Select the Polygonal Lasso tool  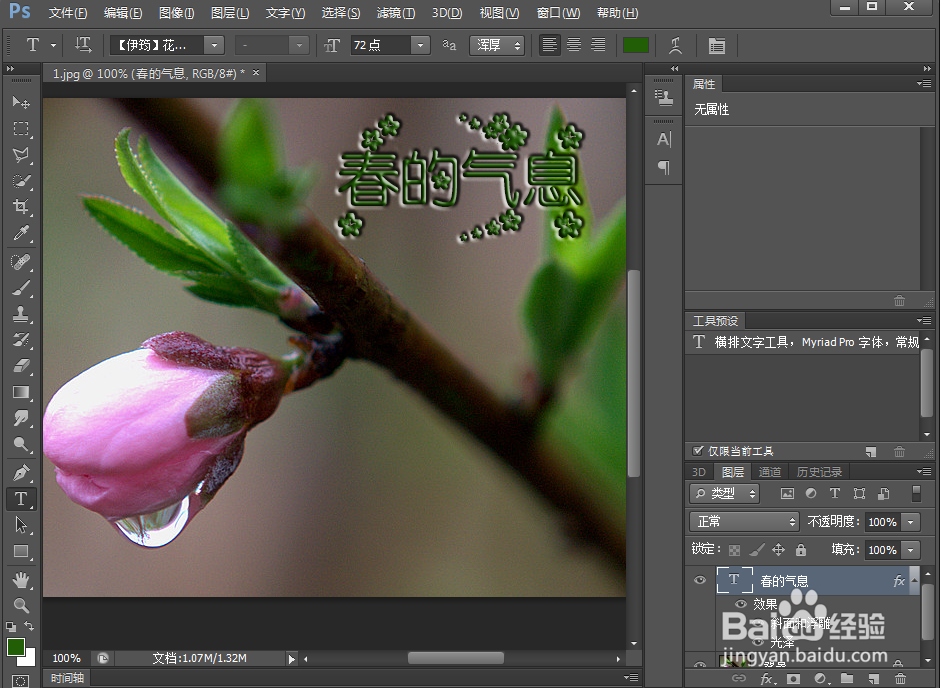21,155
